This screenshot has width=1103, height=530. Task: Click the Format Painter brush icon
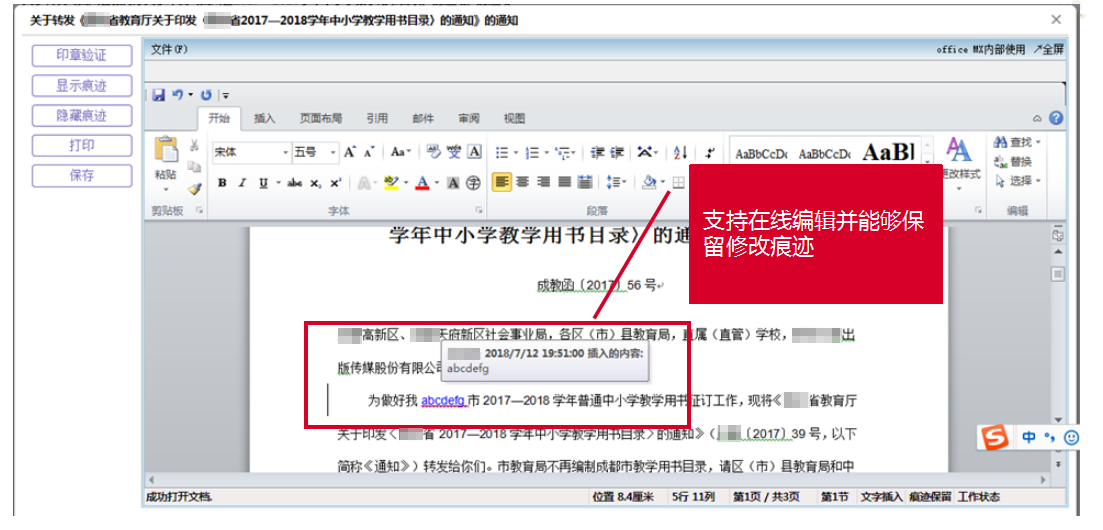(194, 188)
